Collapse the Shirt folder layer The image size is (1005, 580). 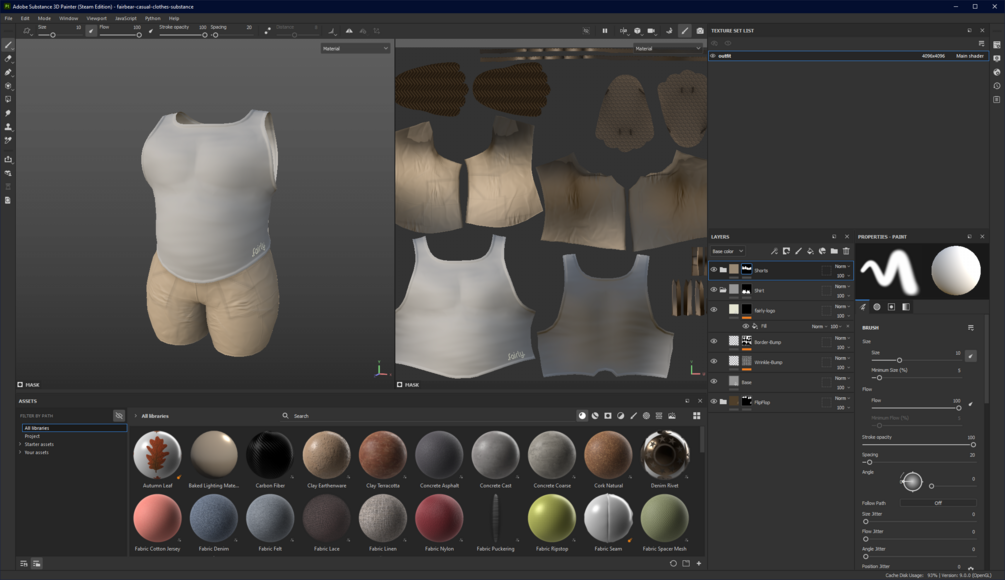(x=723, y=290)
